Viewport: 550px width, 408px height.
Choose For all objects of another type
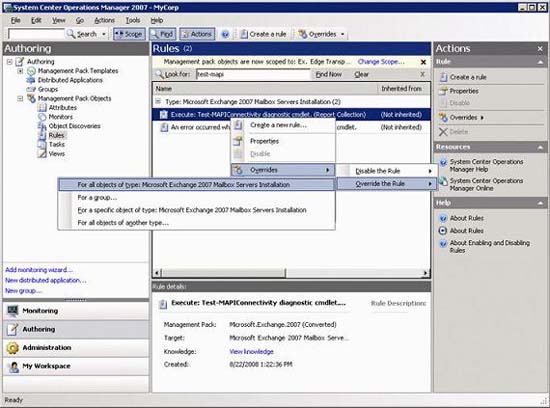(196, 223)
